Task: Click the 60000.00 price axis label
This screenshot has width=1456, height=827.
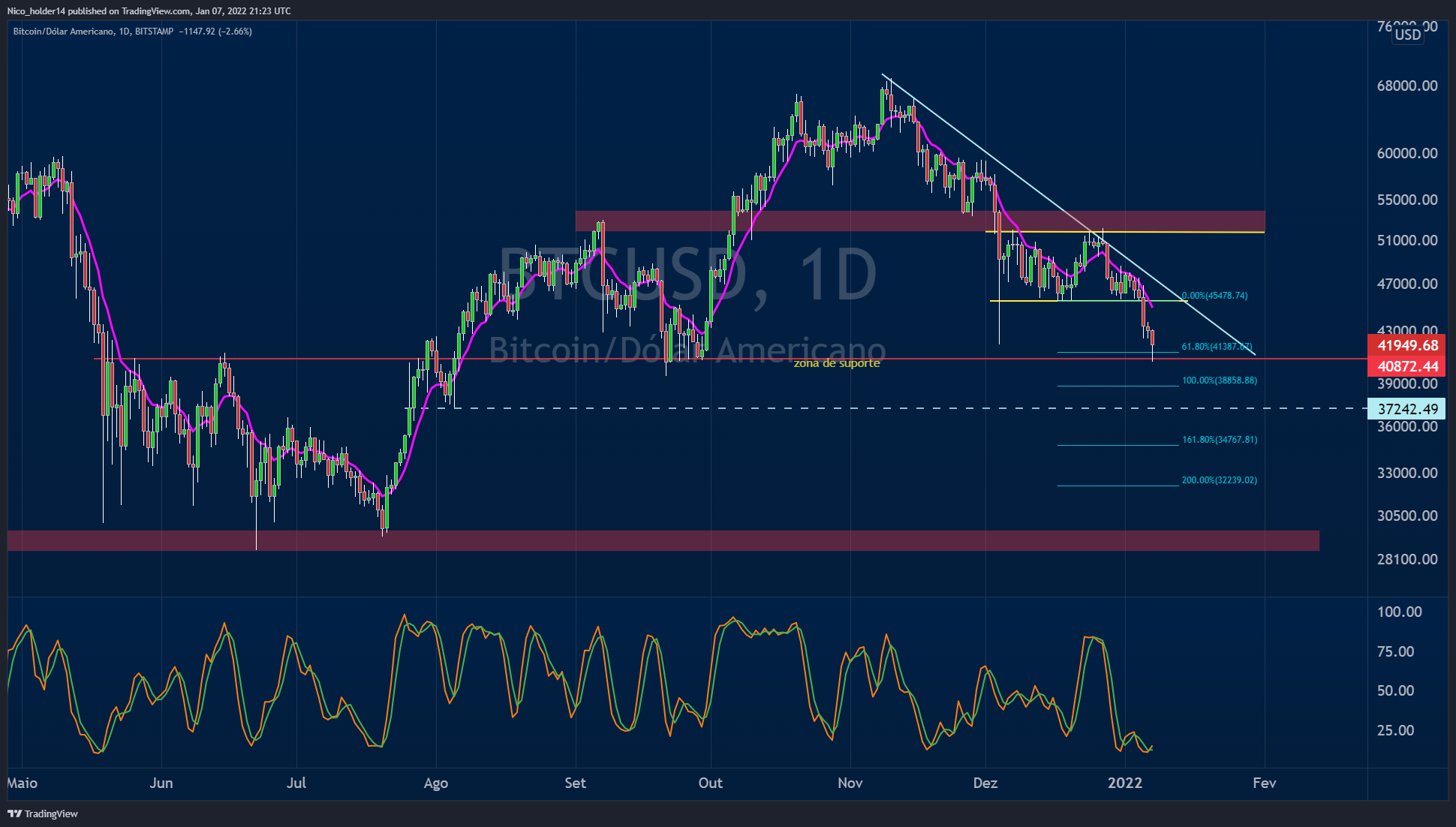Action: (1407, 153)
